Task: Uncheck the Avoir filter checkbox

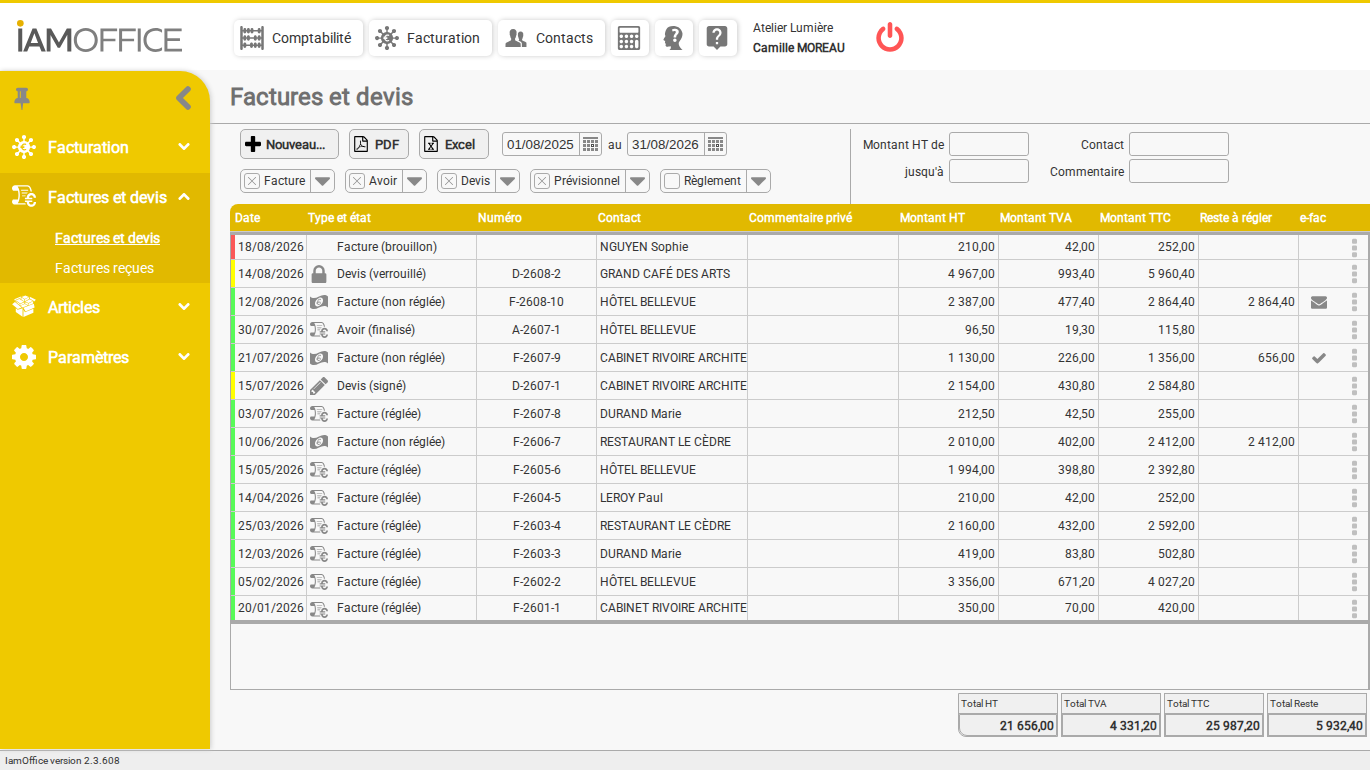Action: [357, 181]
